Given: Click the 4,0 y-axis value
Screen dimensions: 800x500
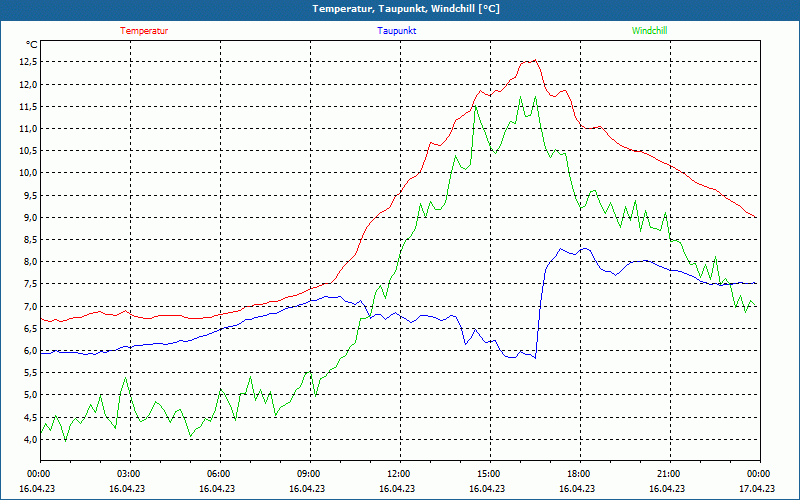Looking at the screenshot, I should [x=30, y=439].
